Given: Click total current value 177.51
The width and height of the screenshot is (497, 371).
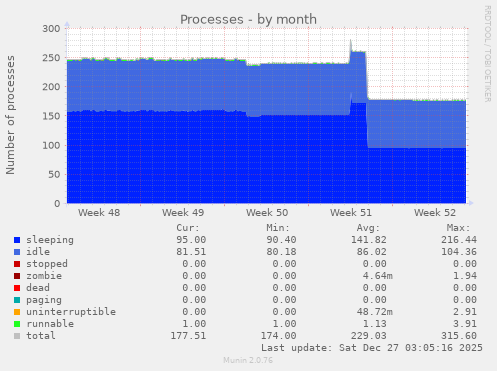Looking at the screenshot, I should (x=188, y=336).
